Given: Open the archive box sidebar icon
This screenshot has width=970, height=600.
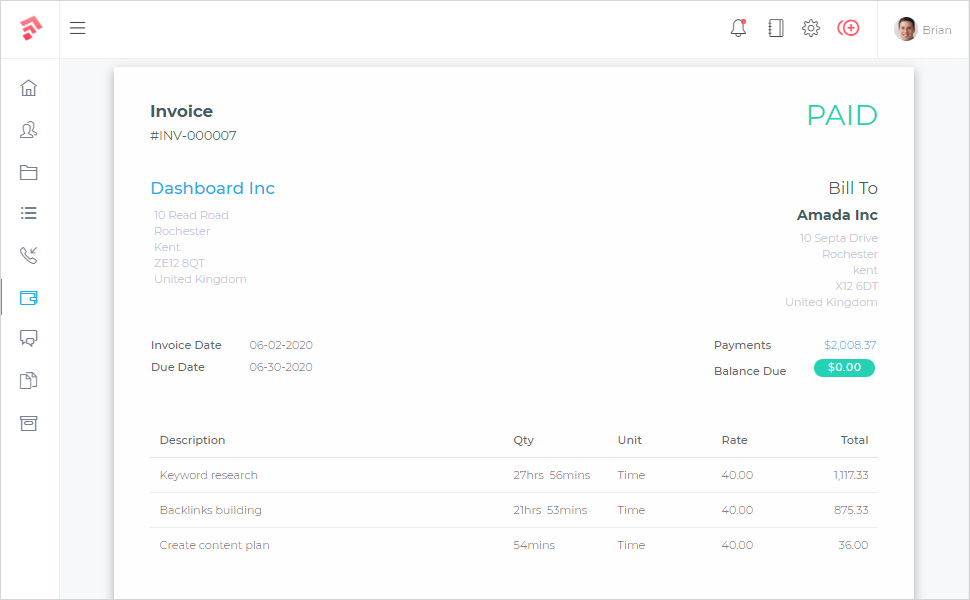Looking at the screenshot, I should (x=29, y=422).
